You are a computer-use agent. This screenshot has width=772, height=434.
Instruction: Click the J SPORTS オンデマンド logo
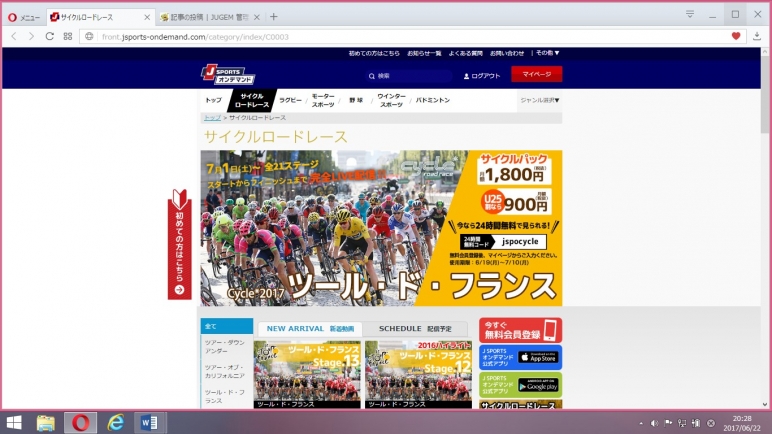pyautogui.click(x=228, y=74)
